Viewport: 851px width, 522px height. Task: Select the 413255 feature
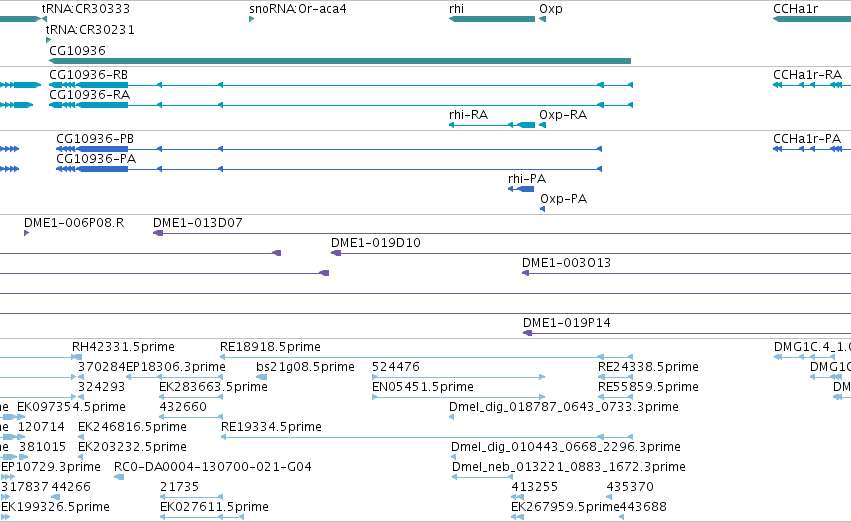pyautogui.click(x=518, y=497)
